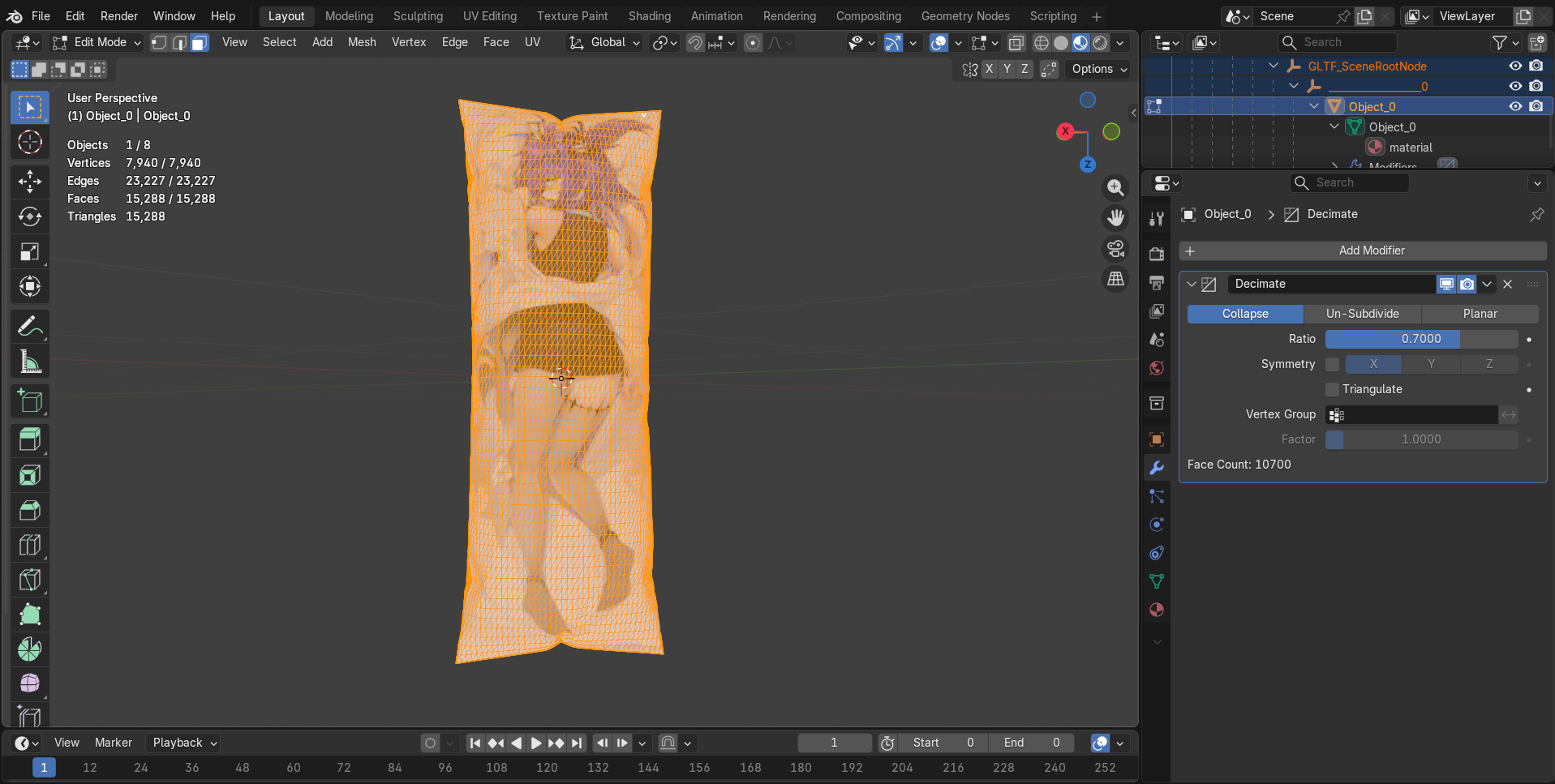Select Planar decimate mode
The height and width of the screenshot is (784, 1555).
coord(1480,314)
